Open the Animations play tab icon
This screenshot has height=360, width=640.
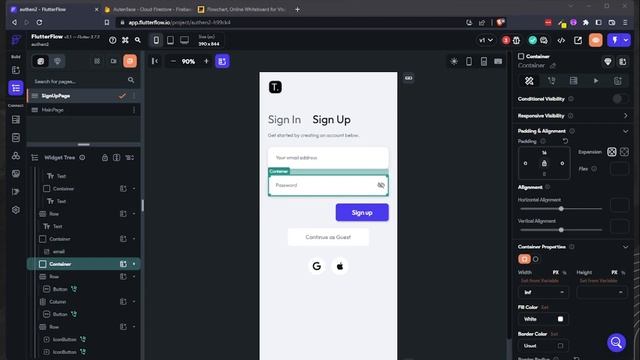coord(596,81)
